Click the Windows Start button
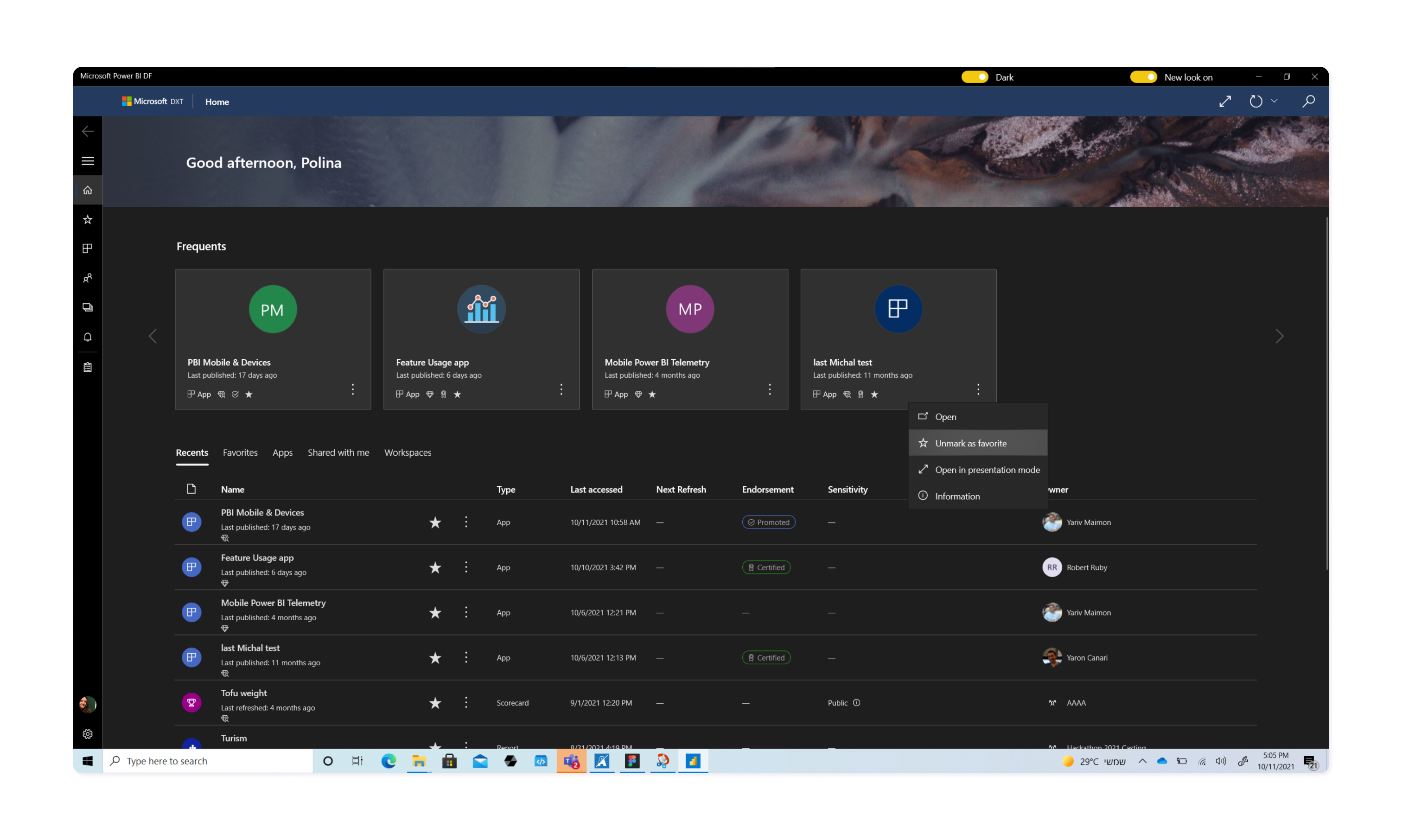The height and width of the screenshot is (840, 1402). click(88, 761)
